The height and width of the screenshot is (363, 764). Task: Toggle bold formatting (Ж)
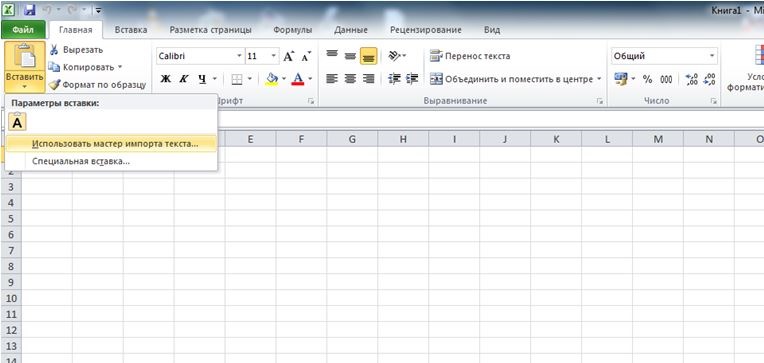coord(166,78)
